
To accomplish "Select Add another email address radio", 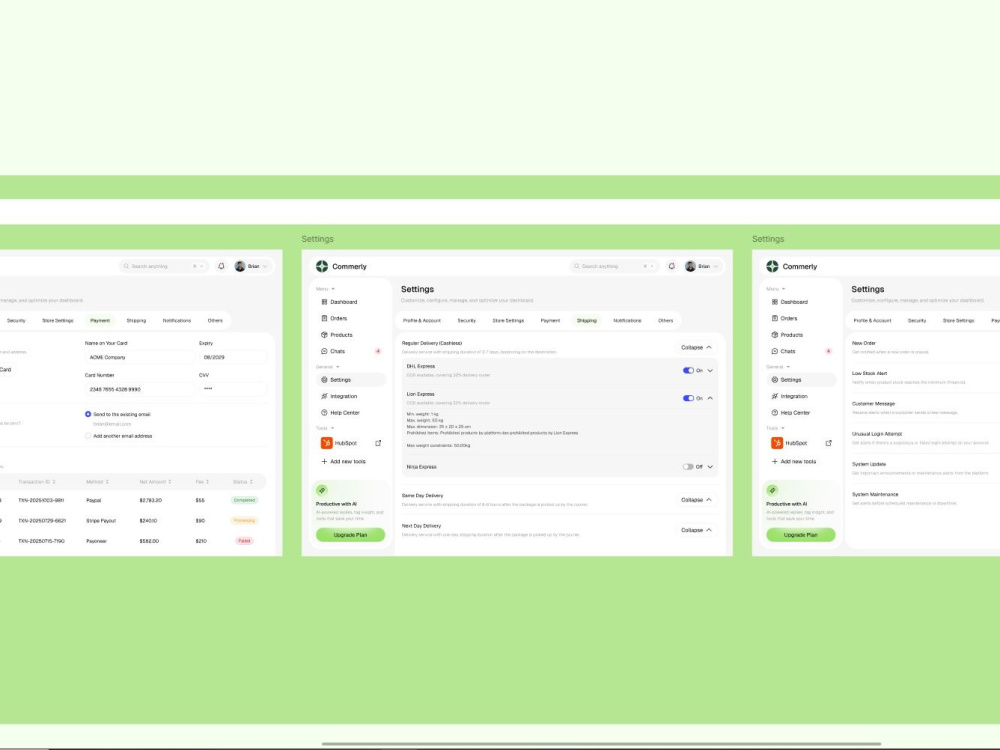I will tap(88, 436).
